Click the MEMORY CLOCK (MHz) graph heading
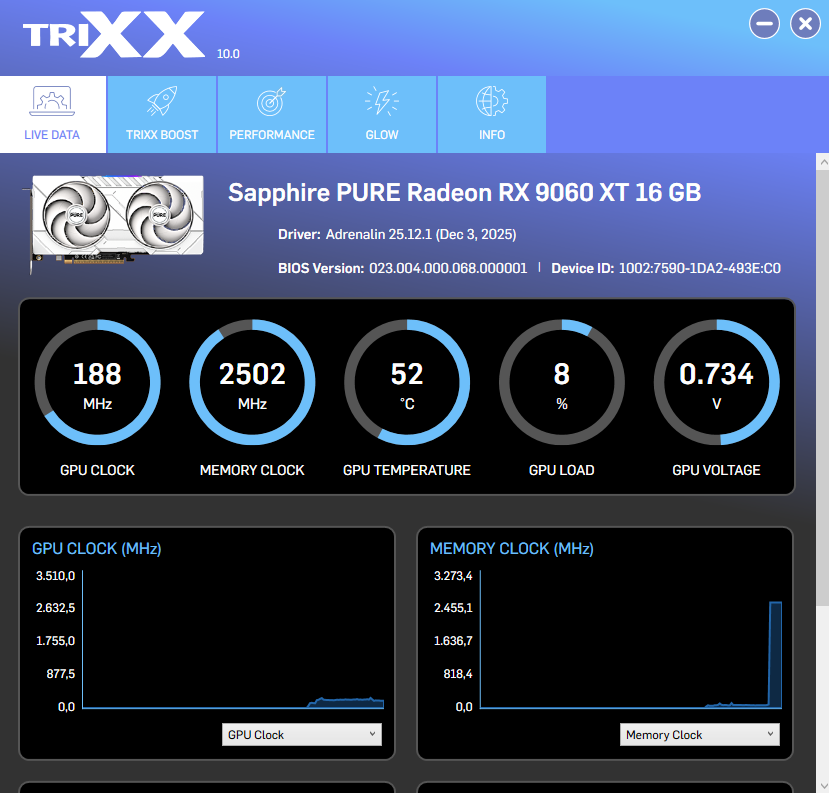This screenshot has width=829, height=793. pyautogui.click(x=512, y=549)
